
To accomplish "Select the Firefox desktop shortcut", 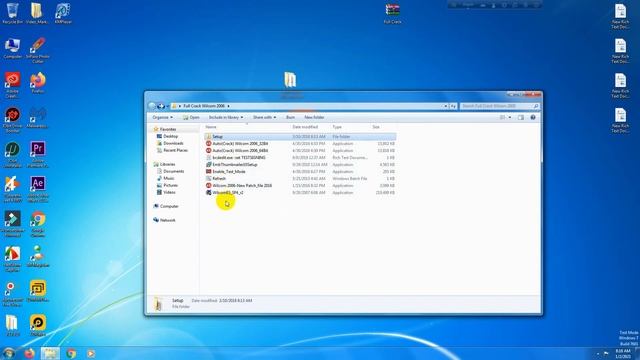I will [x=38, y=82].
